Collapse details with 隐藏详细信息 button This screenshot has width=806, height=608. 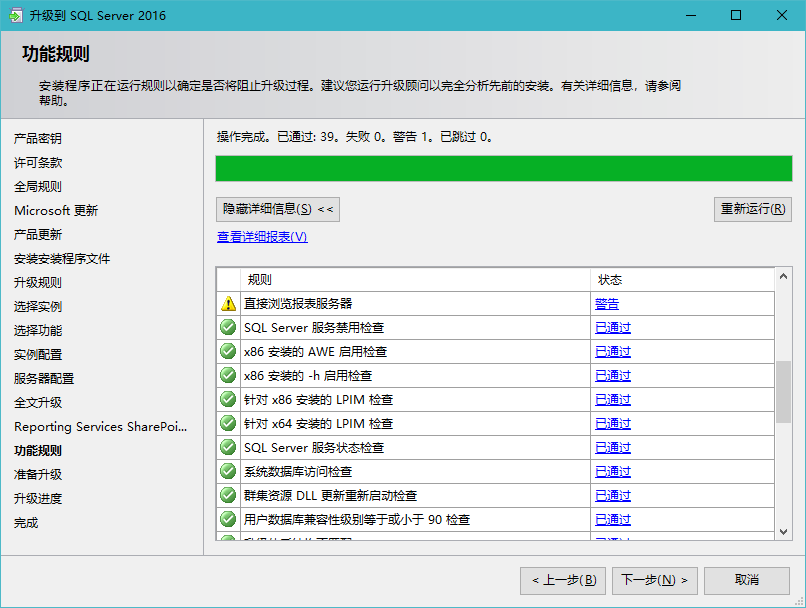[278, 209]
